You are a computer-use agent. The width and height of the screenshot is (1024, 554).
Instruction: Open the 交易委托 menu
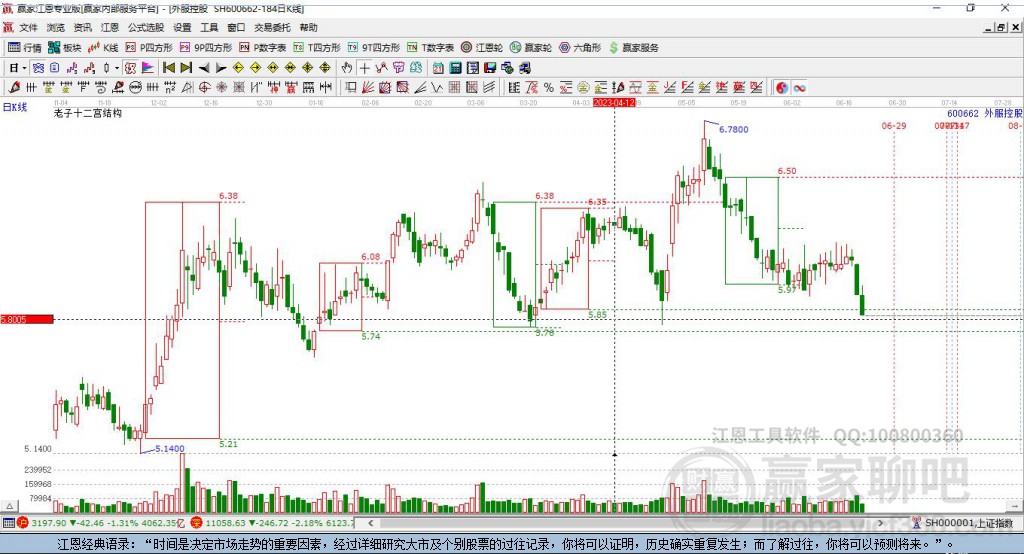click(272, 27)
